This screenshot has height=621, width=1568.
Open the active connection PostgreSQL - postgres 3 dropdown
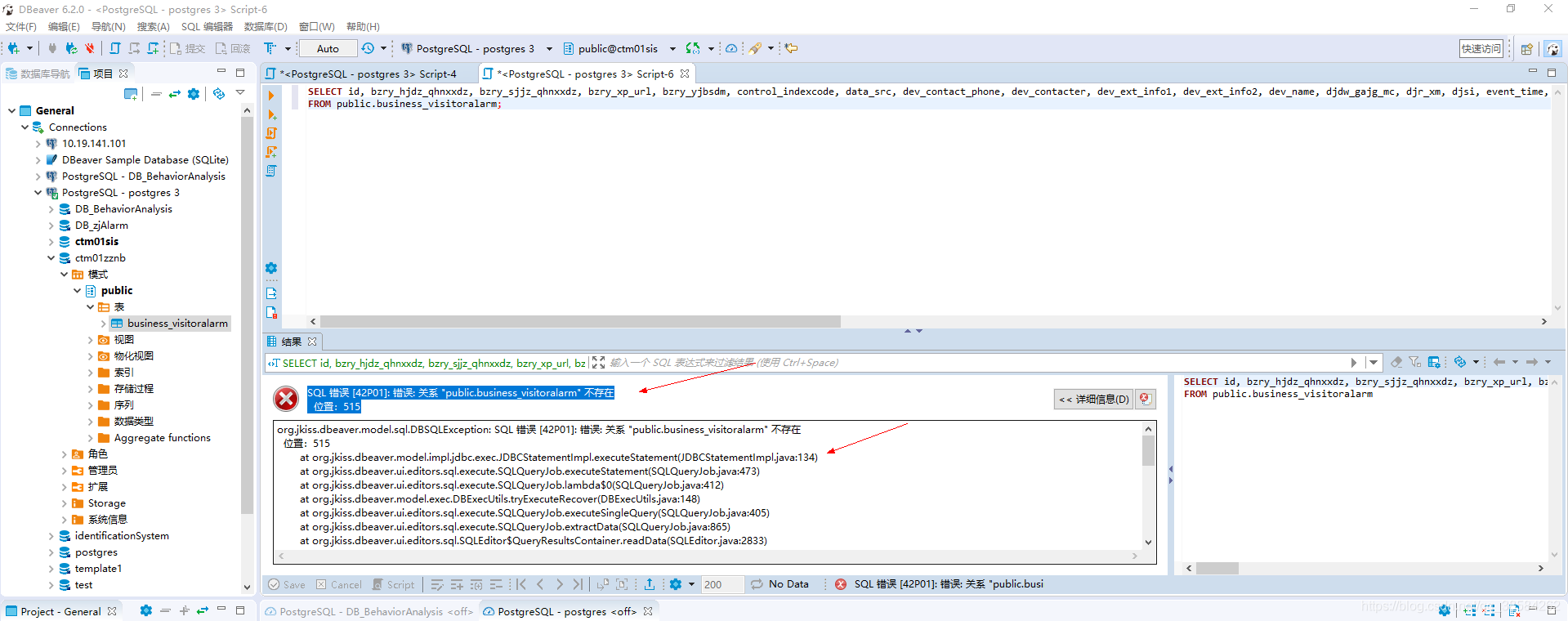click(x=549, y=48)
